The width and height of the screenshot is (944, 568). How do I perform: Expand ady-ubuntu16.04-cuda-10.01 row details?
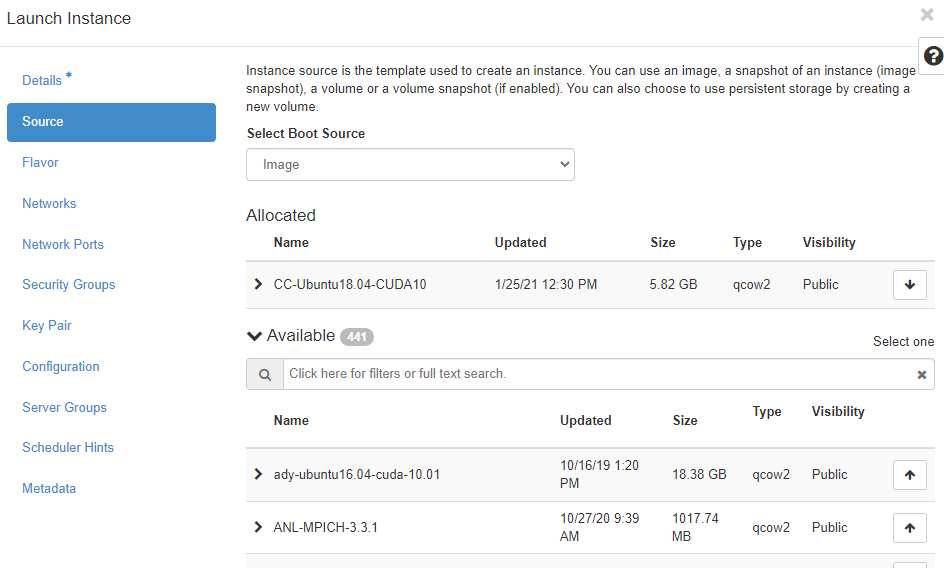pos(259,475)
